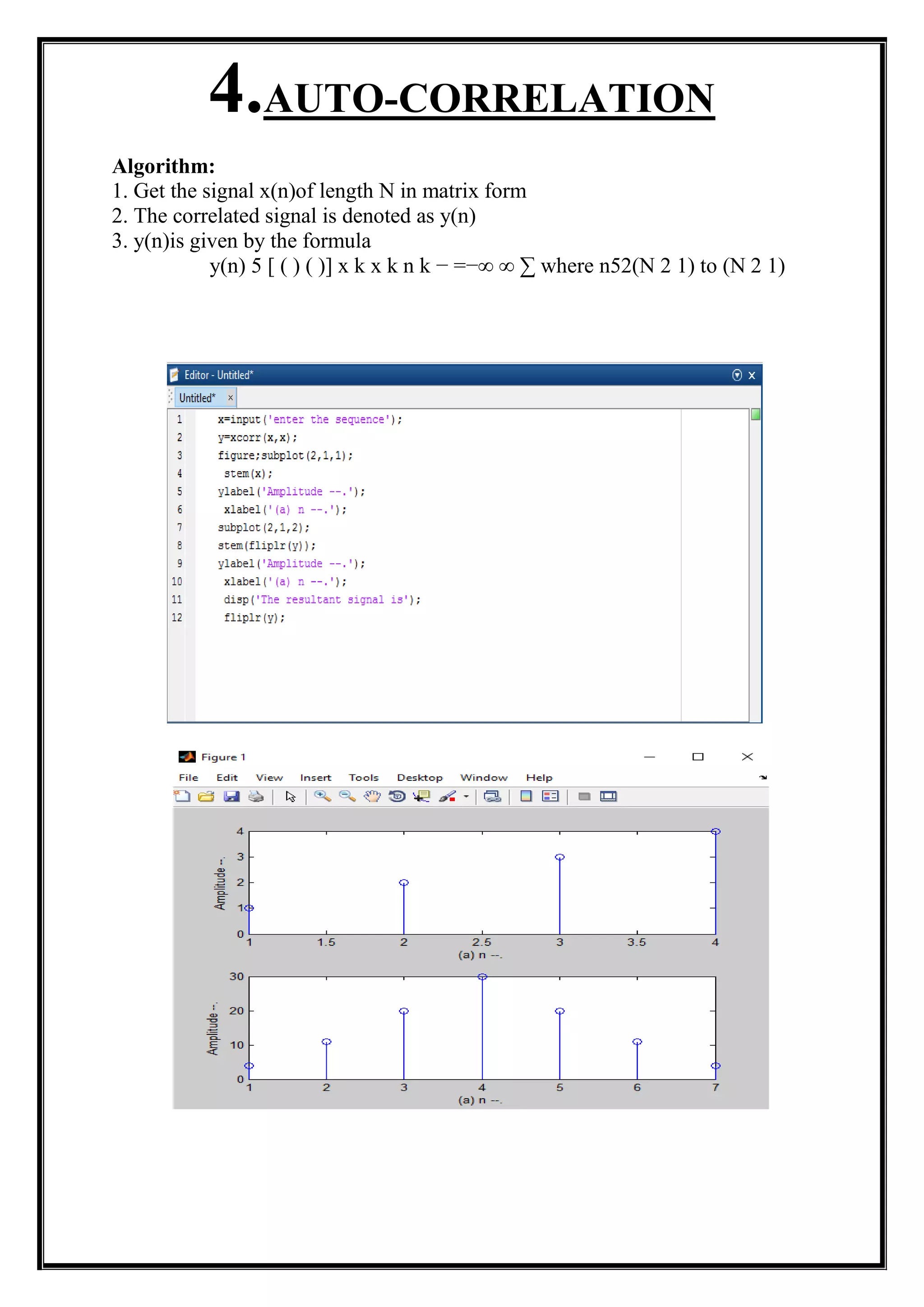The image size is (924, 1307).
Task: Click the Insert Legend toolbar icon
Action: (x=550, y=796)
